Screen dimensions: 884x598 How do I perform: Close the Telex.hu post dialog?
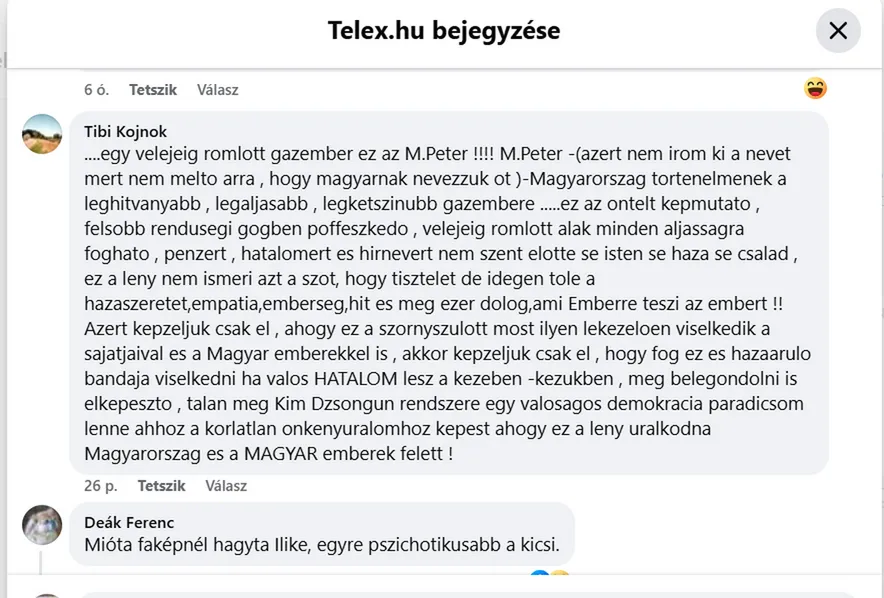click(x=838, y=31)
